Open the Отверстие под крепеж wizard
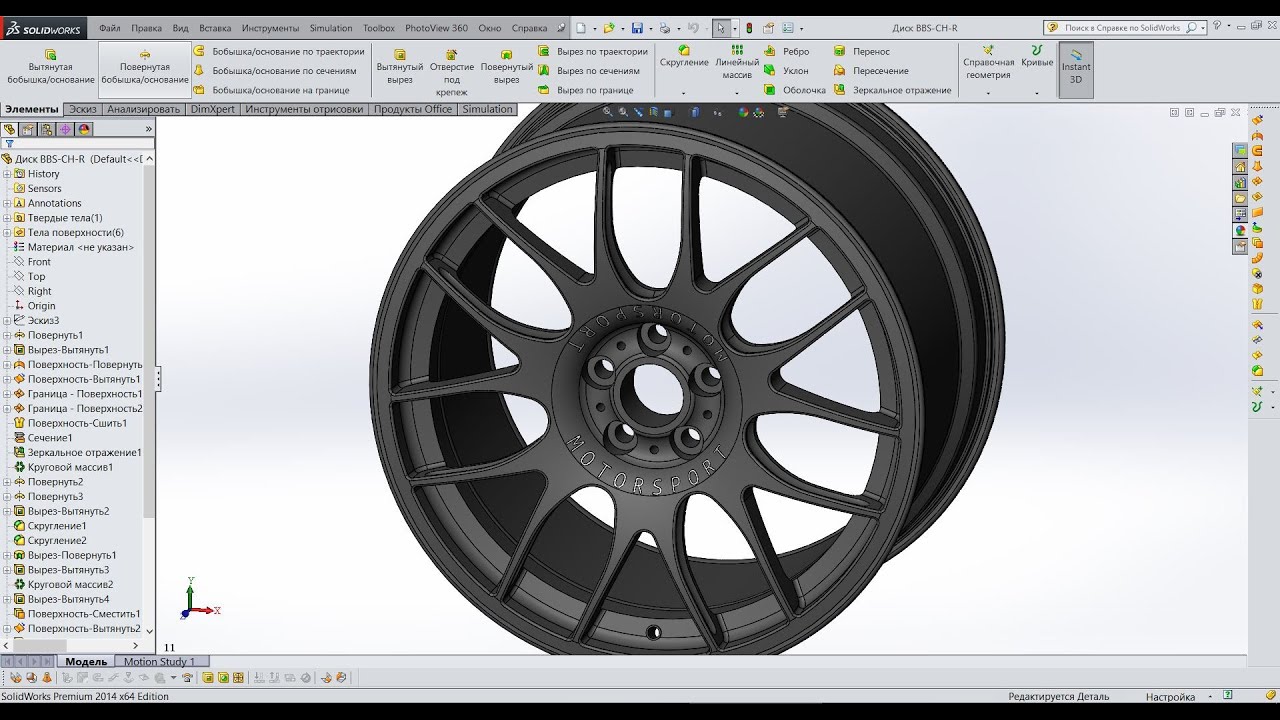Screen dimensions: 1280x720 coord(452,72)
